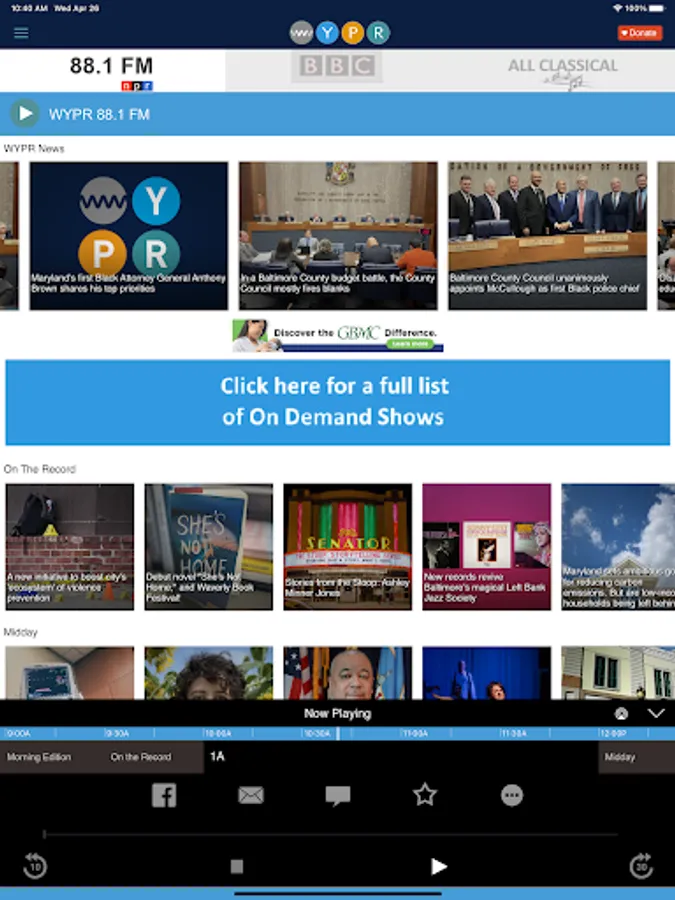The height and width of the screenshot is (900, 675).
Task: Click the 9:30A timeline marker
Action: click(118, 734)
